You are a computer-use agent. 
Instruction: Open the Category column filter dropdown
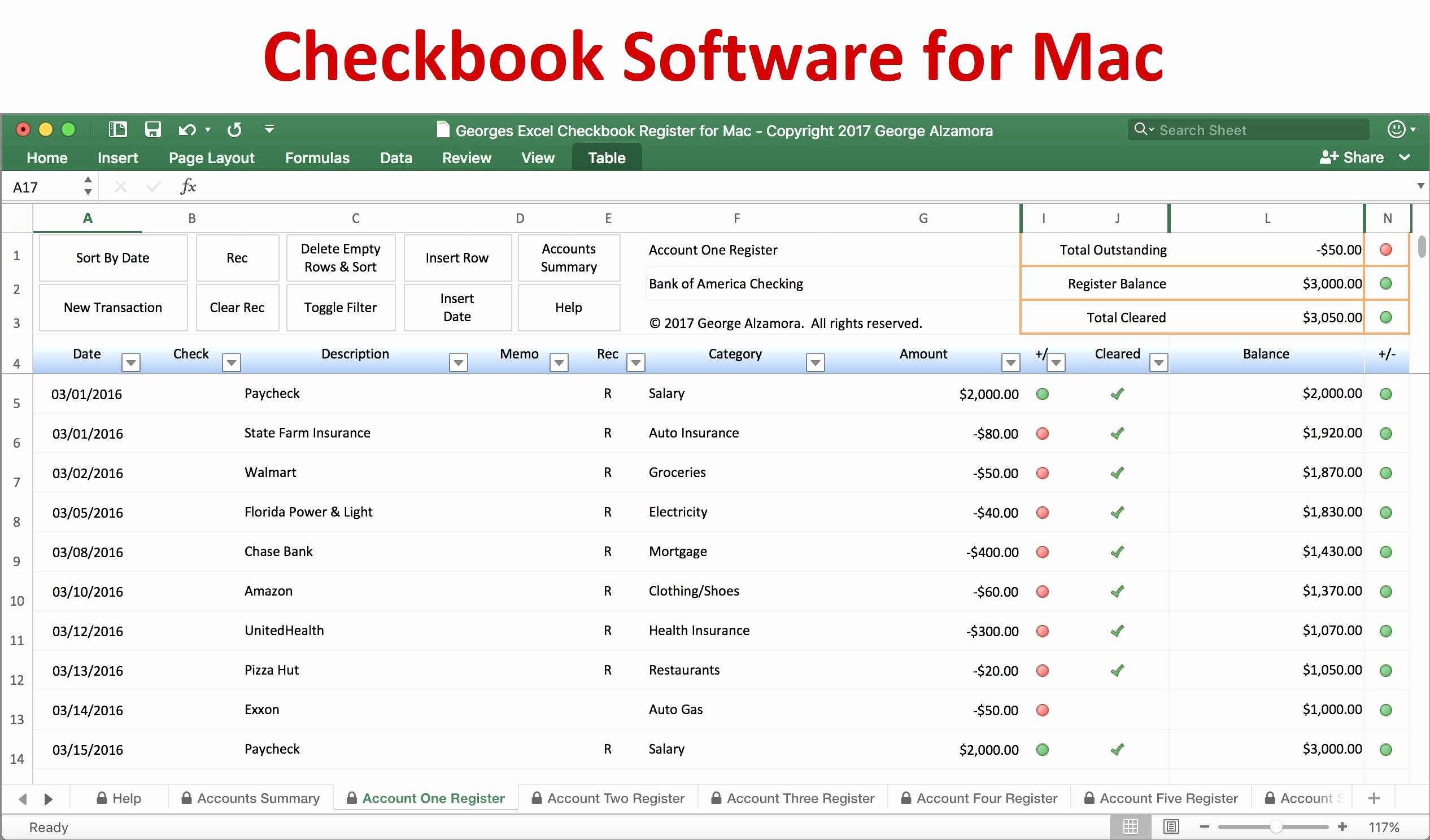815,362
